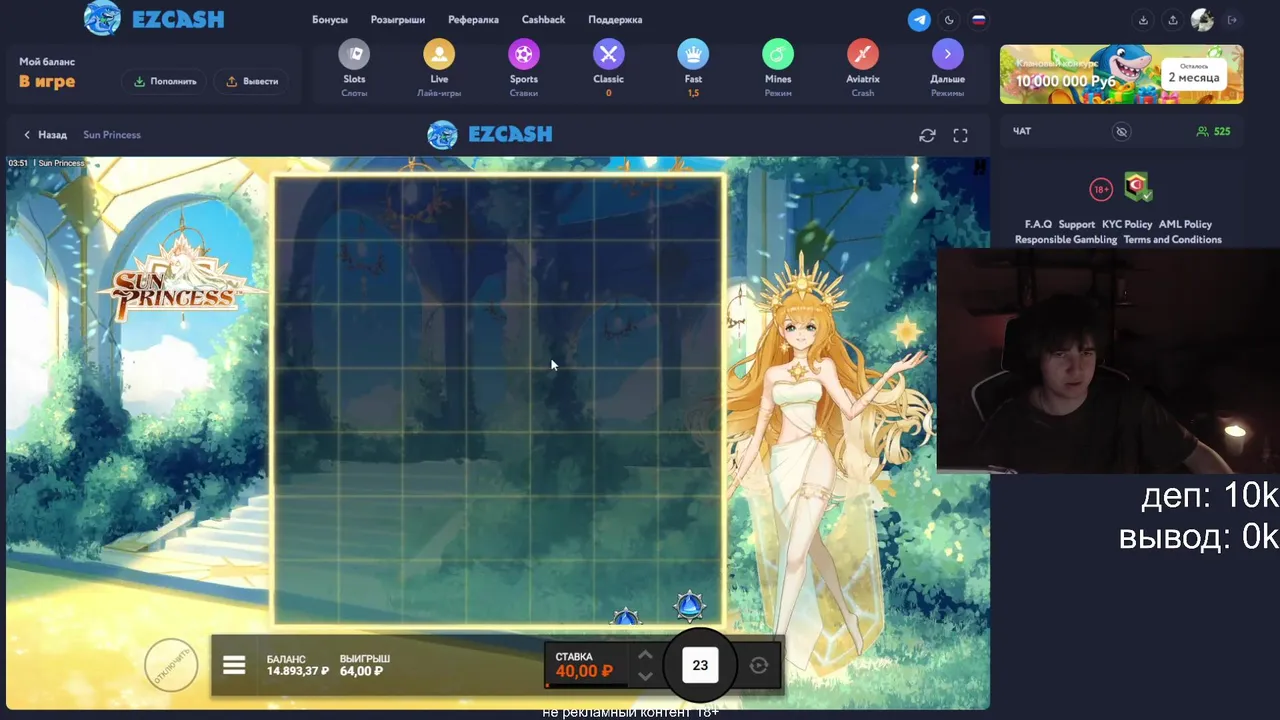Screen dimensions: 1280x720
Task: Click the EZCASH logo in header
Action: [154, 19]
